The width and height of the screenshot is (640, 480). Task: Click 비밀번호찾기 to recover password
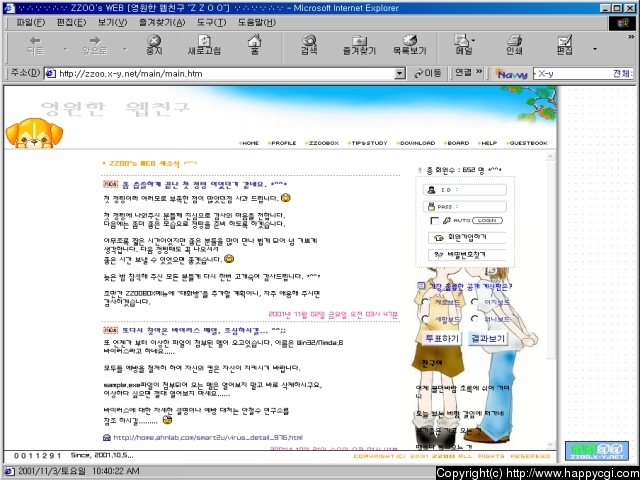(467, 255)
